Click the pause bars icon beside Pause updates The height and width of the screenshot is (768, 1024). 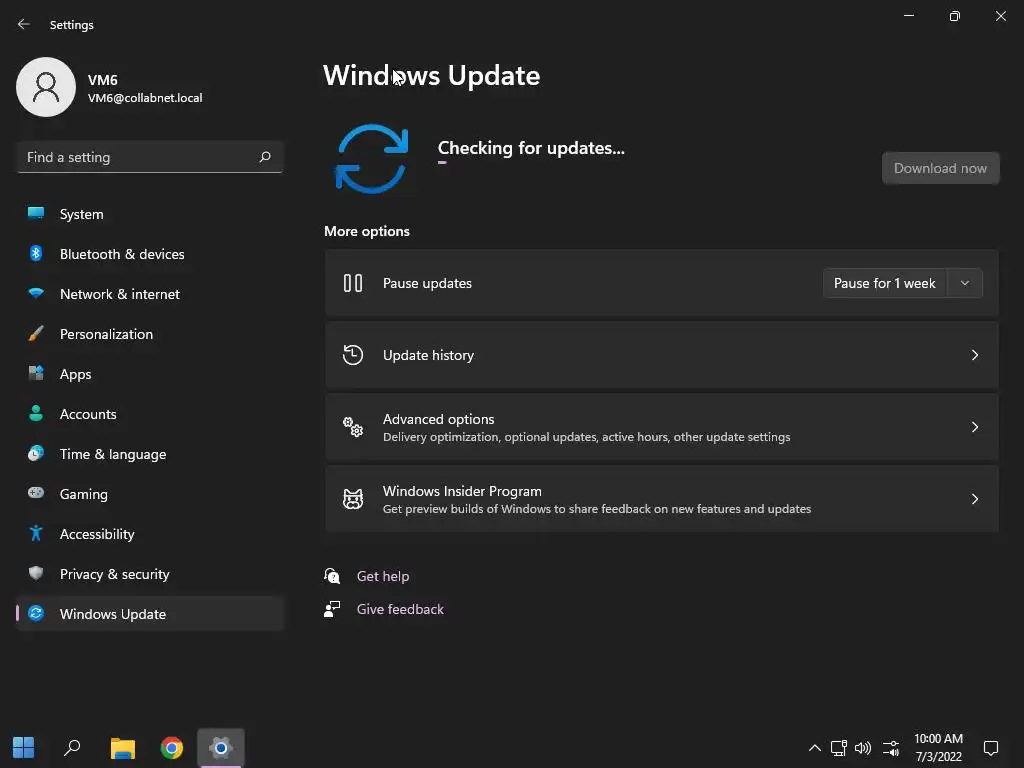click(353, 283)
